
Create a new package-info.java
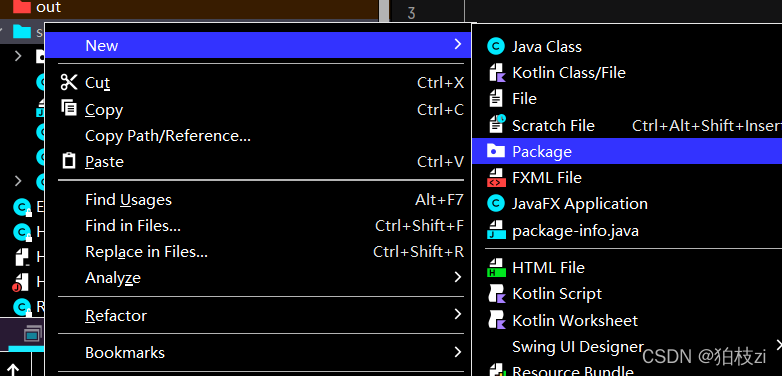[x=627, y=230]
